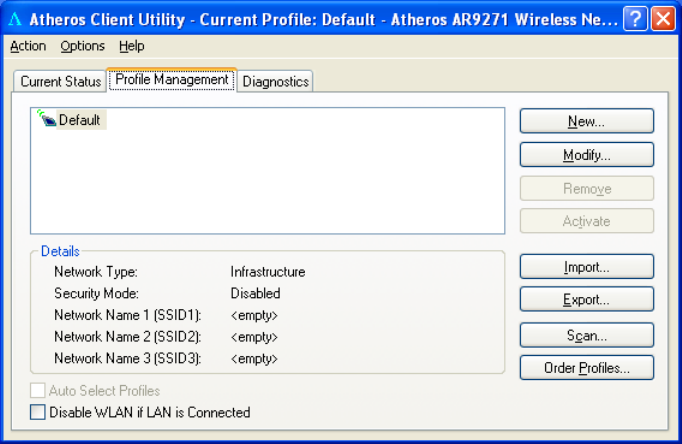Screen dimensions: 682x444
Task: Enable Disable WLAN if LAN is Connected
Action: coord(37,412)
